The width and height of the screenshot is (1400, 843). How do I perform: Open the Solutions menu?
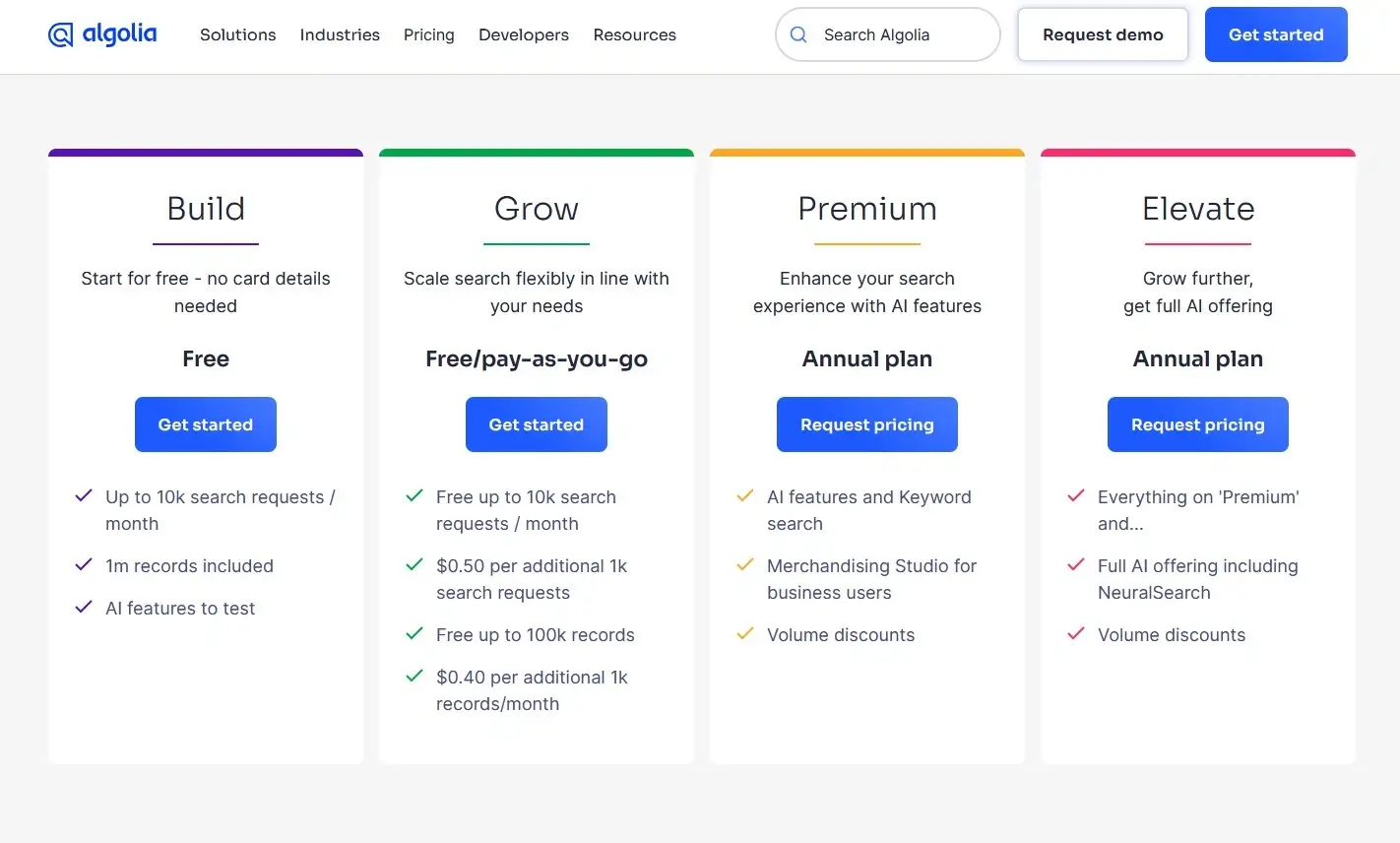[238, 34]
